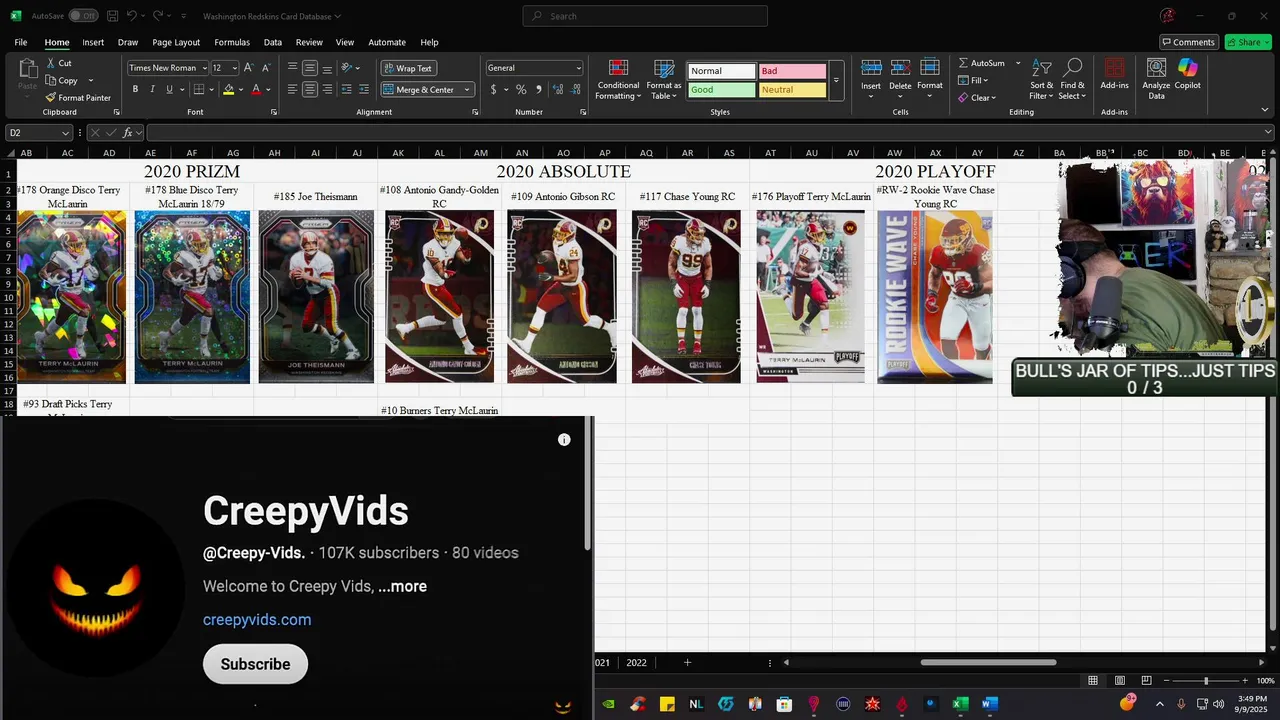1280x720 pixels.
Task: Decrease the font size with smaller A
Action: 266,68
